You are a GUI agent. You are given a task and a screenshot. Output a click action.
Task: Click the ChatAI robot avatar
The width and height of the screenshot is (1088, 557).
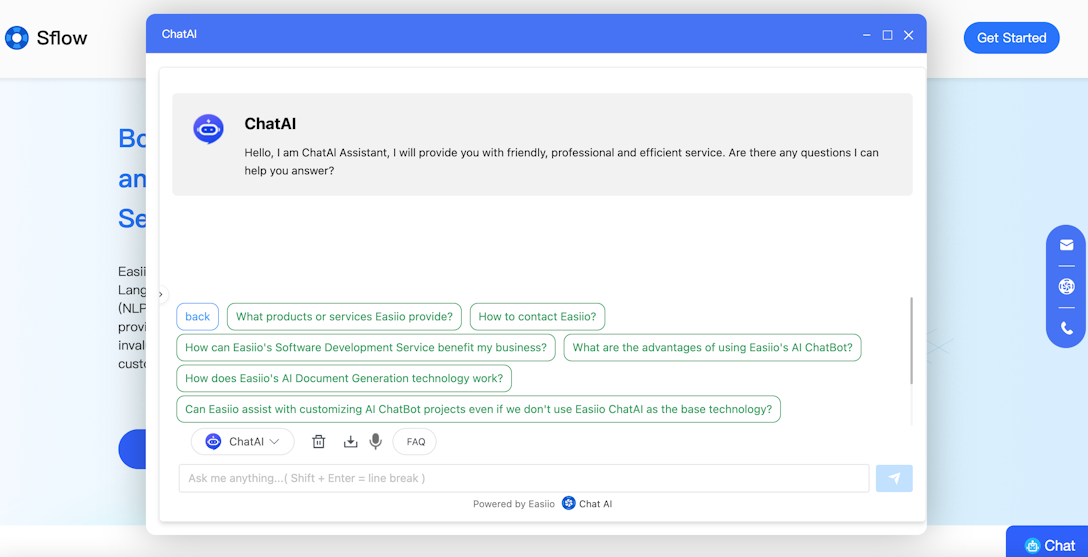[208, 129]
